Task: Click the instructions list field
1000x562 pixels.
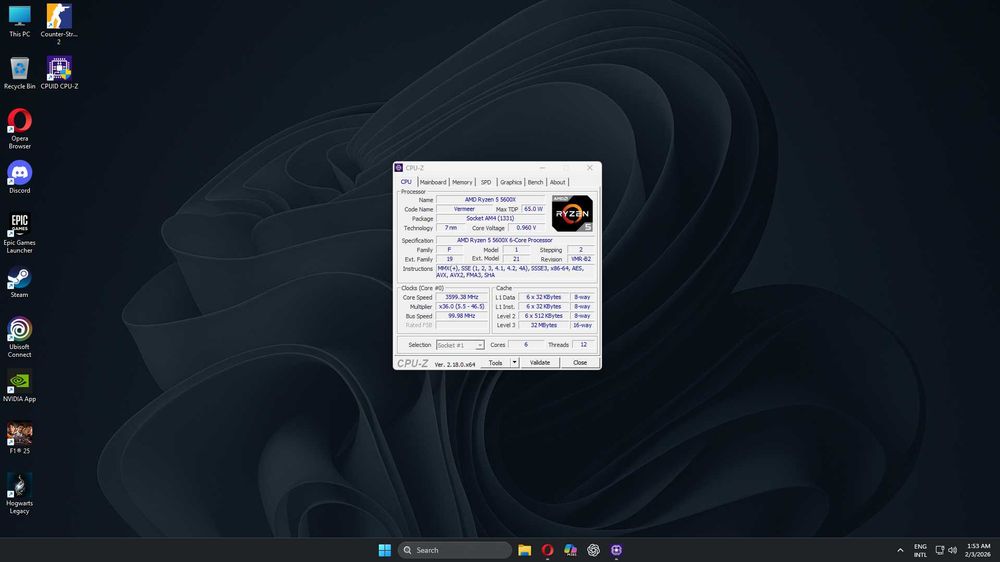Action: click(515, 272)
